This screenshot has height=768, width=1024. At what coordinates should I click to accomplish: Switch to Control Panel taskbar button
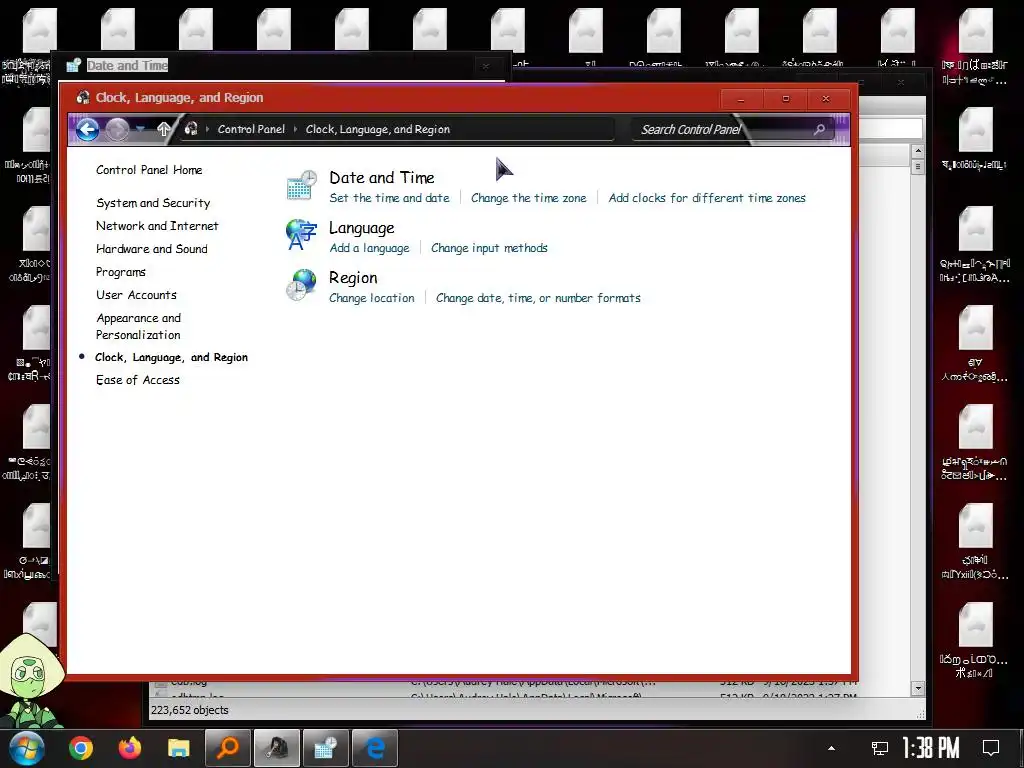pyautogui.click(x=277, y=748)
